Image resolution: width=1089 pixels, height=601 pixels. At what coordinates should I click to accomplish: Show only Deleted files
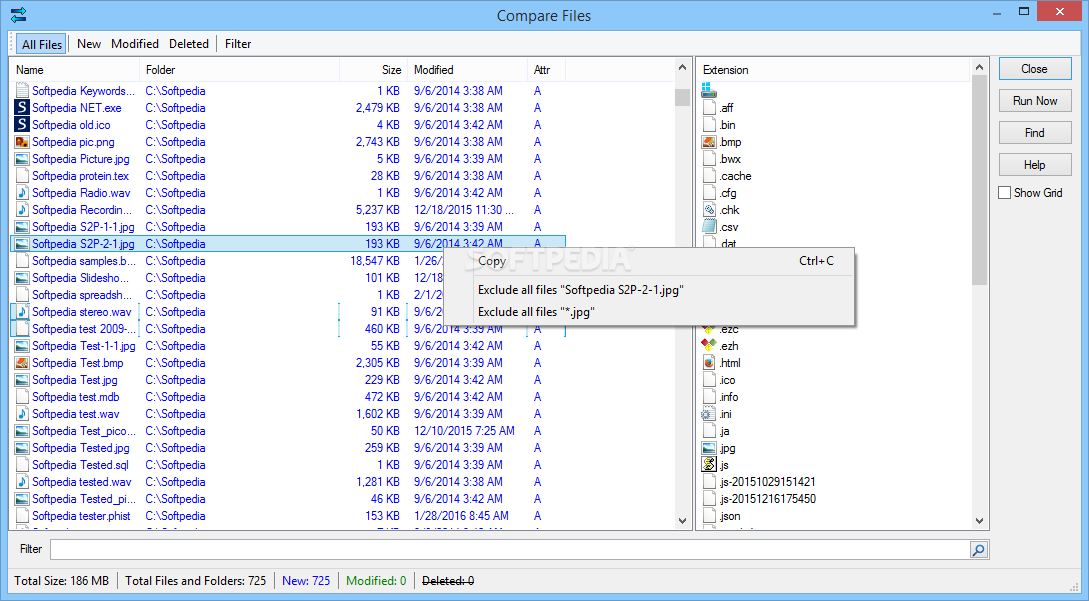(x=189, y=44)
